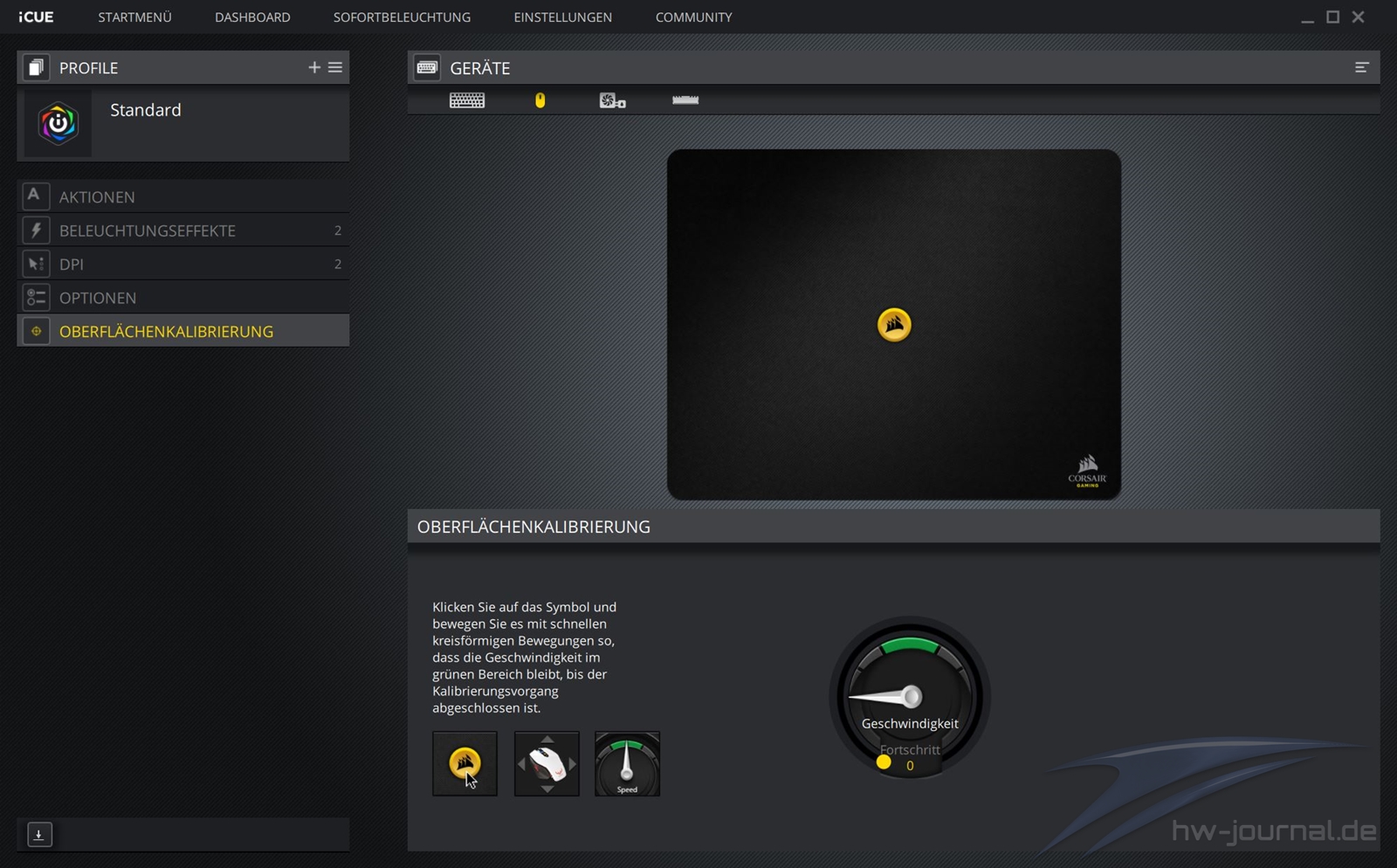Open the Aktionen section
1397x868 pixels.
click(x=183, y=196)
